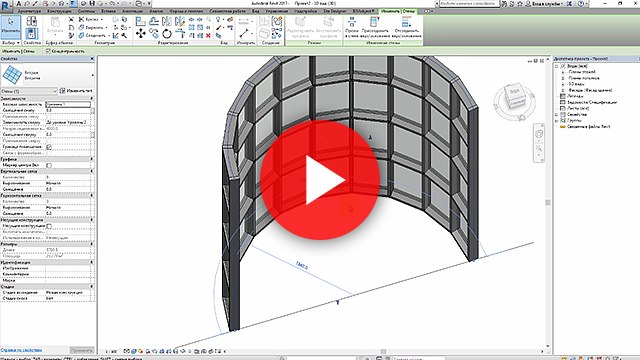Screen dimensions: 640x360
Task: Click the Базовая зависимость value field
Action: [x=68, y=104]
